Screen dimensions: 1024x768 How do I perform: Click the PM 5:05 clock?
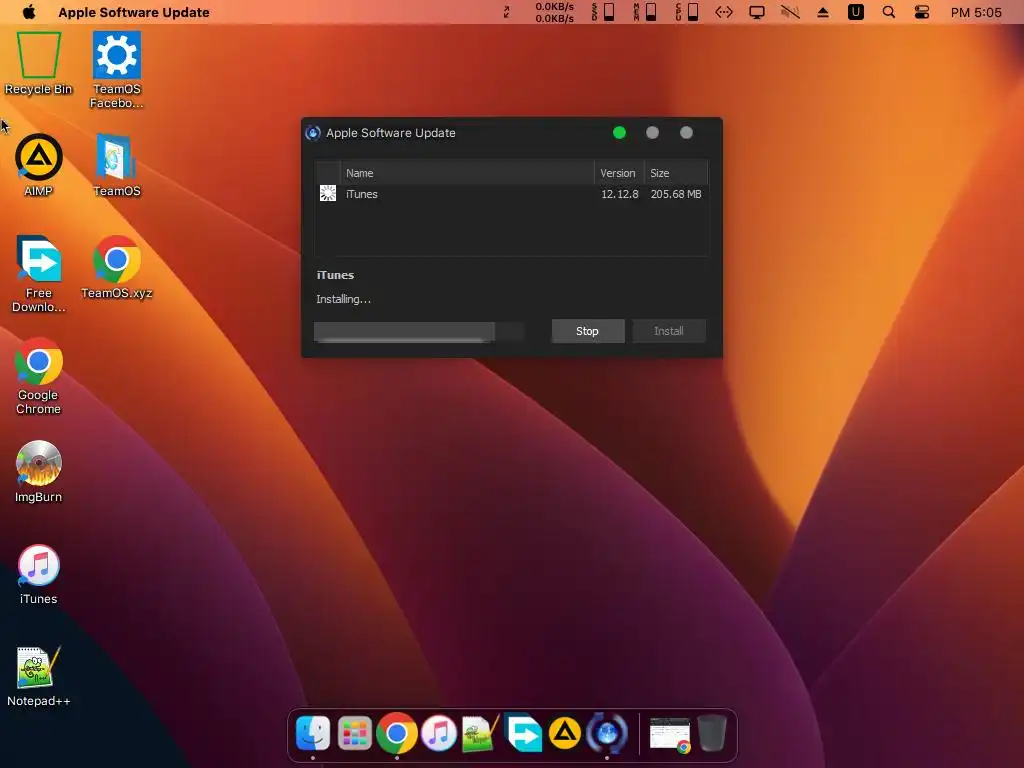tap(976, 12)
